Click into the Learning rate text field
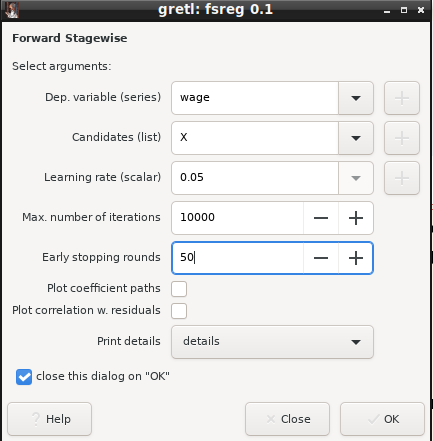 point(255,178)
